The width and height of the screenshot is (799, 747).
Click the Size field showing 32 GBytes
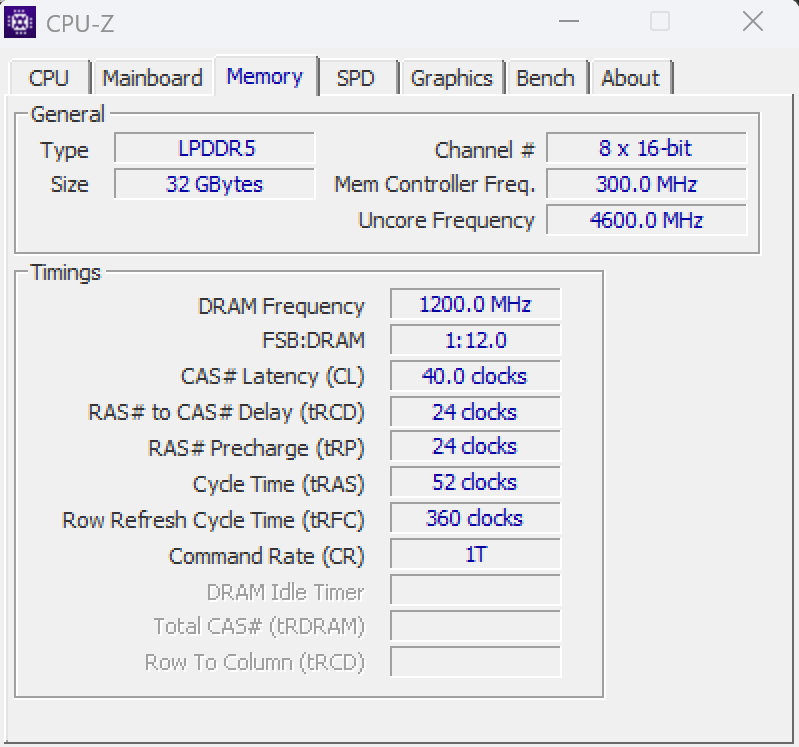(x=215, y=184)
